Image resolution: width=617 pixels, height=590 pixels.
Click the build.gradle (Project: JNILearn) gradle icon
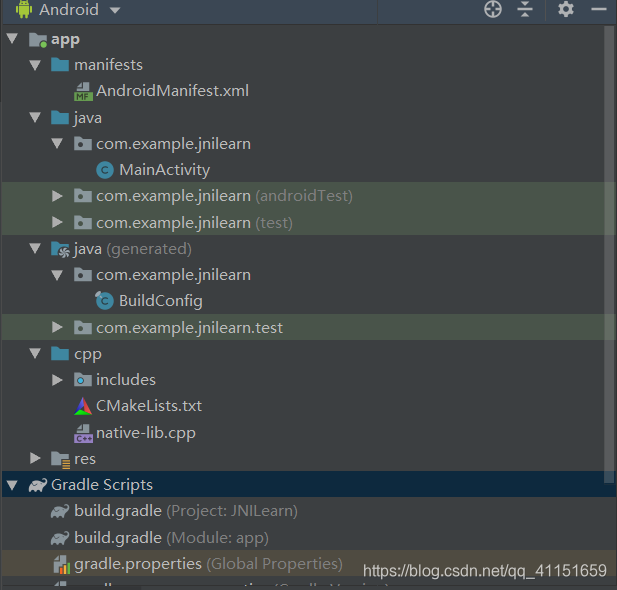[60, 511]
